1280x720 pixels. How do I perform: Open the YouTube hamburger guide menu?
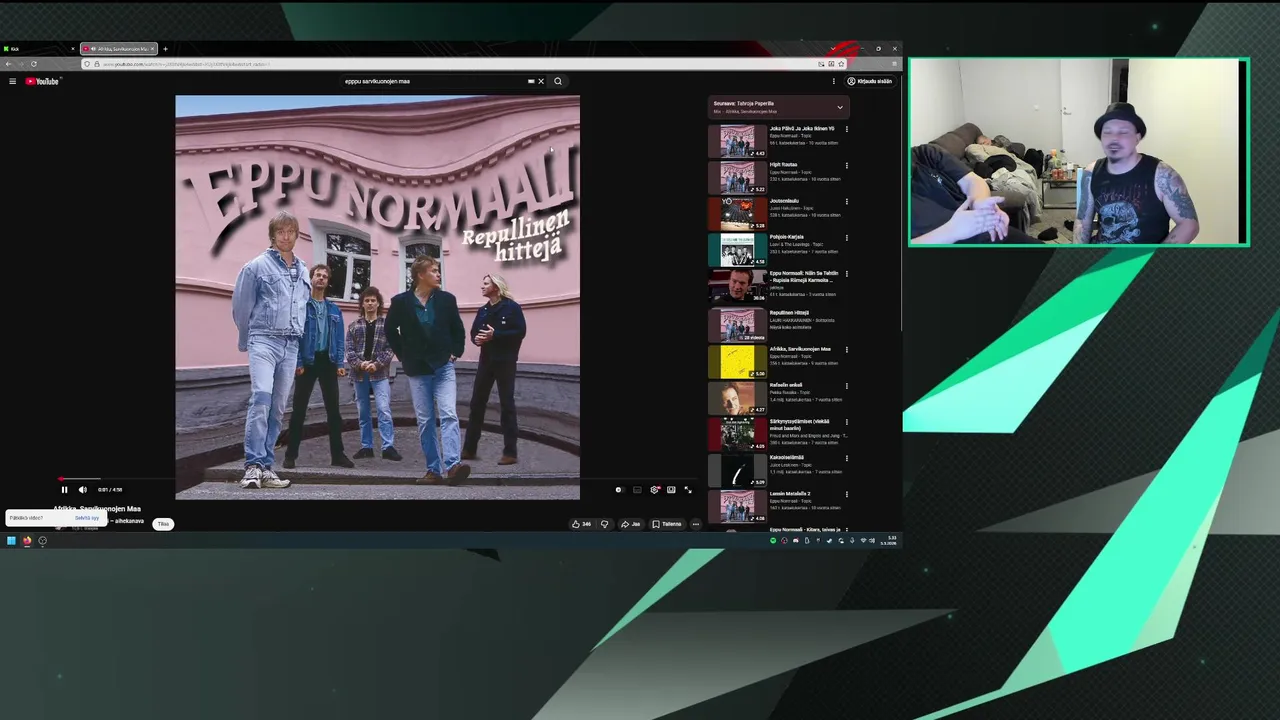[x=12, y=81]
